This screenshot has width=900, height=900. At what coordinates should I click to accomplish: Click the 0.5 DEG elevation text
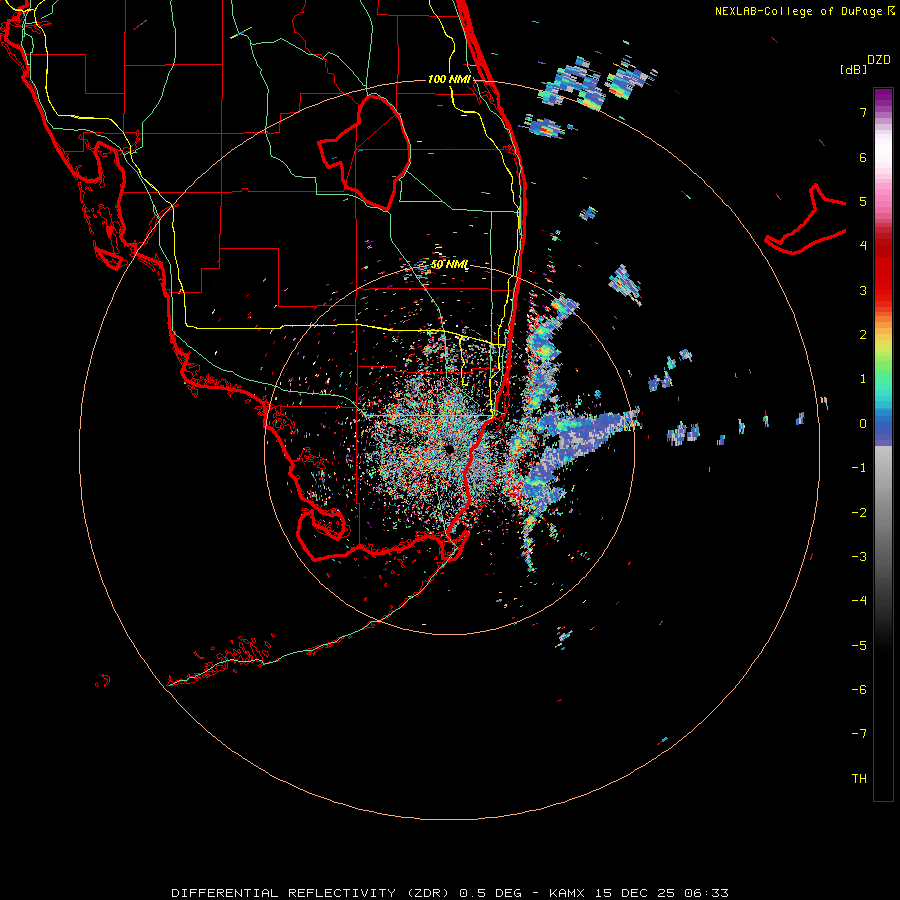click(x=491, y=893)
